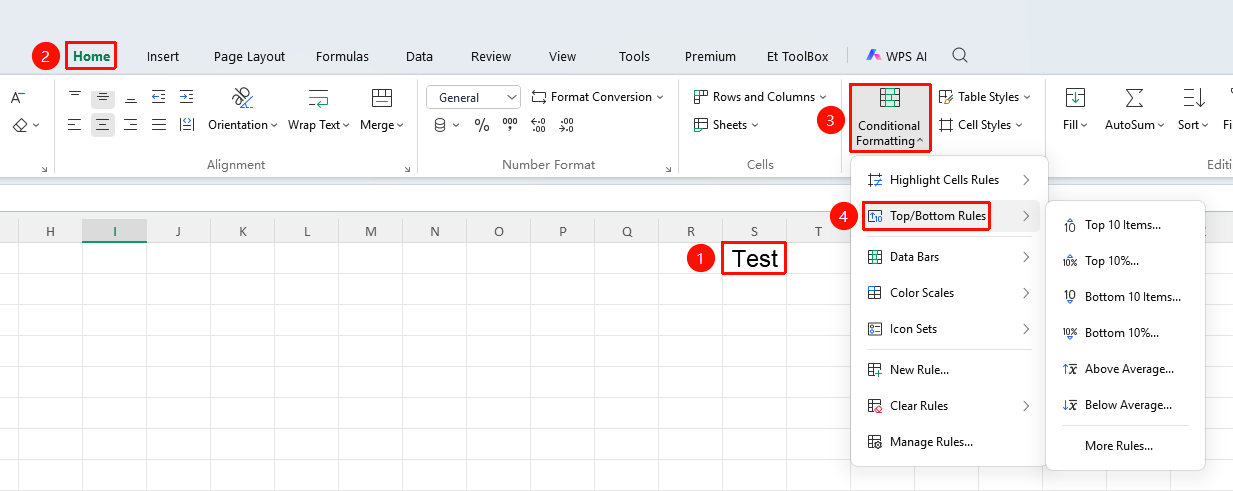Open the Sheets dropdown
The height and width of the screenshot is (491, 1233).
[726, 125]
